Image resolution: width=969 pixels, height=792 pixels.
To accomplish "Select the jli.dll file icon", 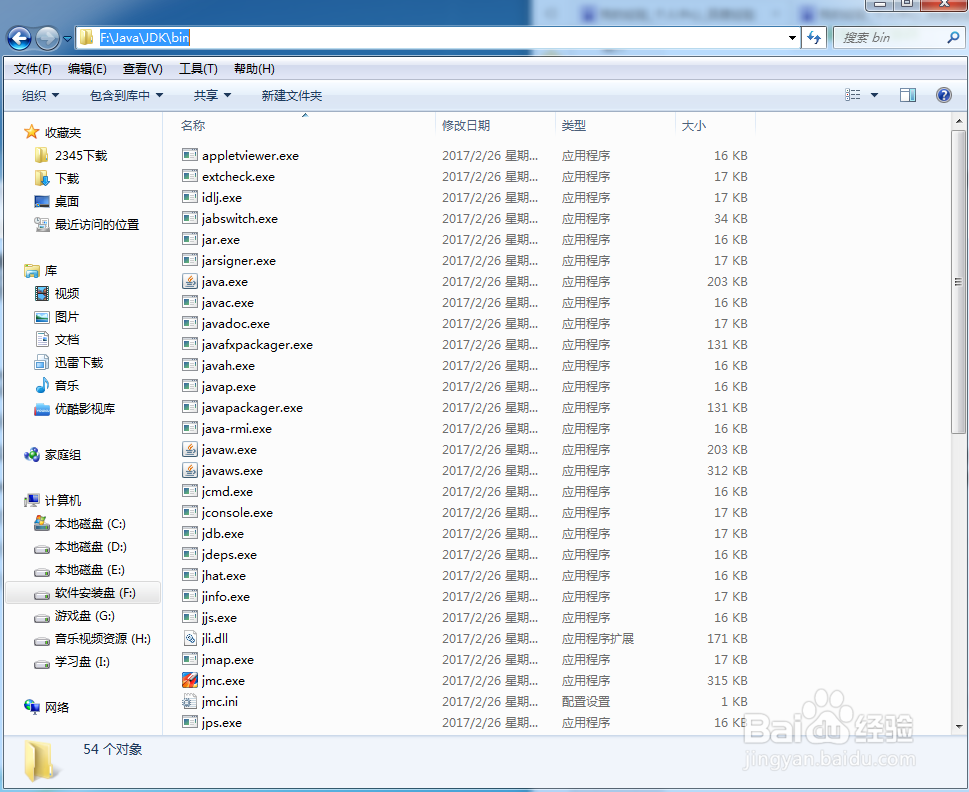I will [190, 638].
